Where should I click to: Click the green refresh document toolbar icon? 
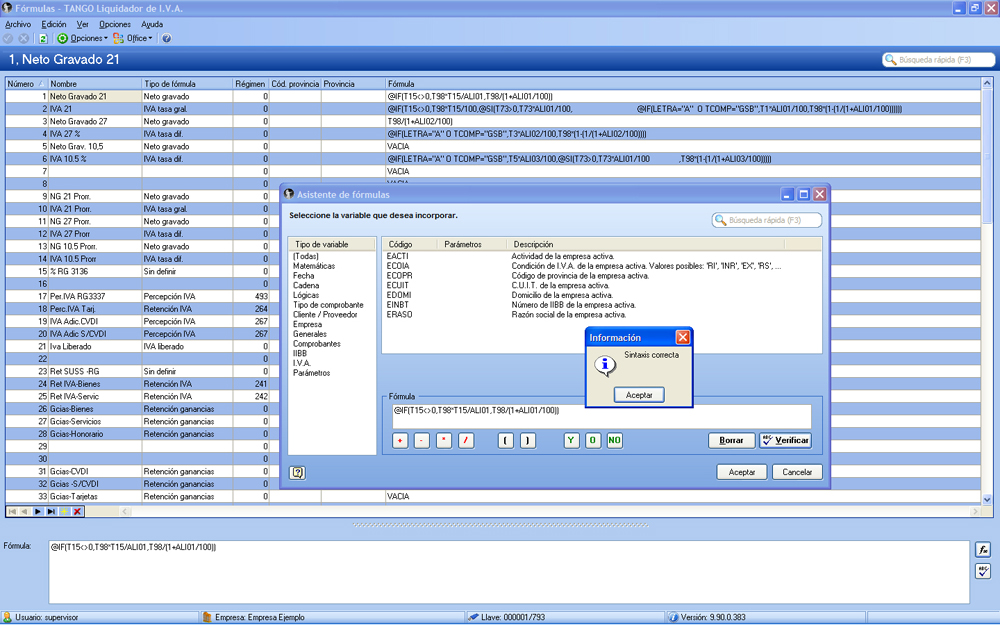[43, 38]
